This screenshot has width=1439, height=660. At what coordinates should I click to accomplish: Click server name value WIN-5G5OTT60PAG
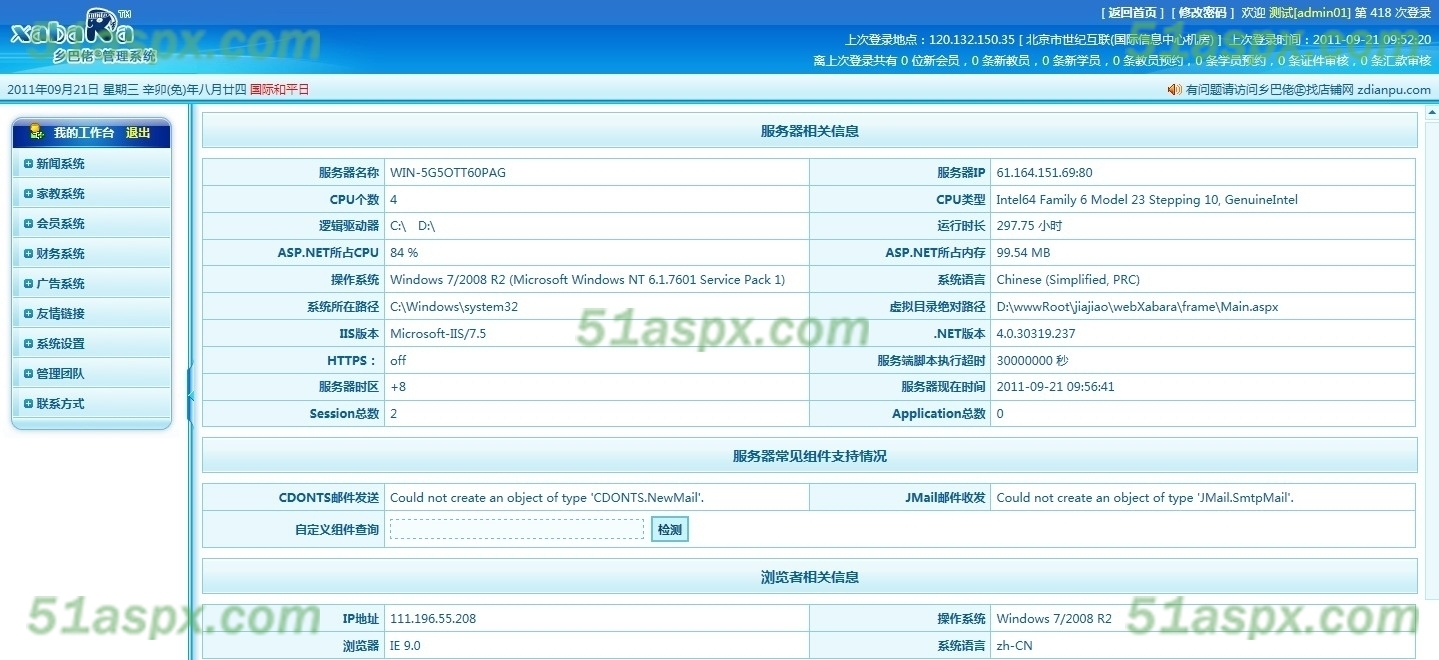click(x=448, y=173)
